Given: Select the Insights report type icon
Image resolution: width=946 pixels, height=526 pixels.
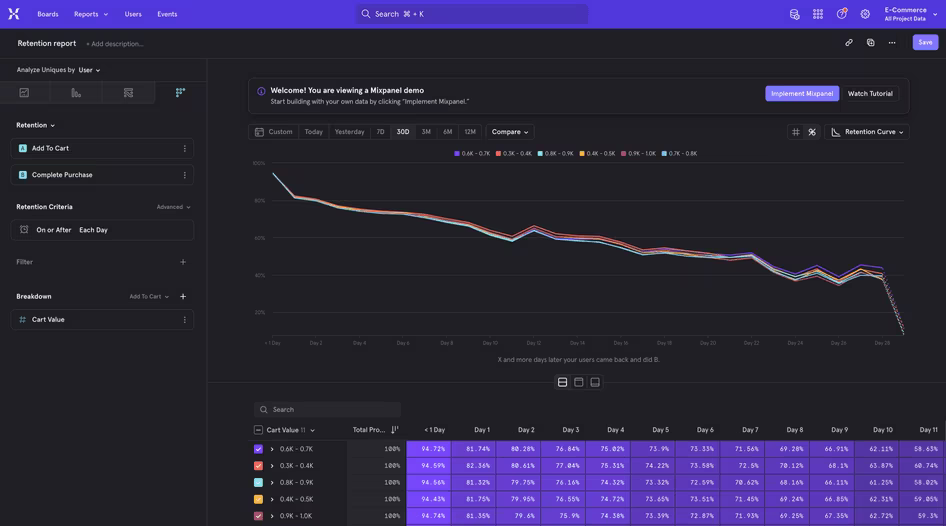Looking at the screenshot, I should [x=24, y=93].
